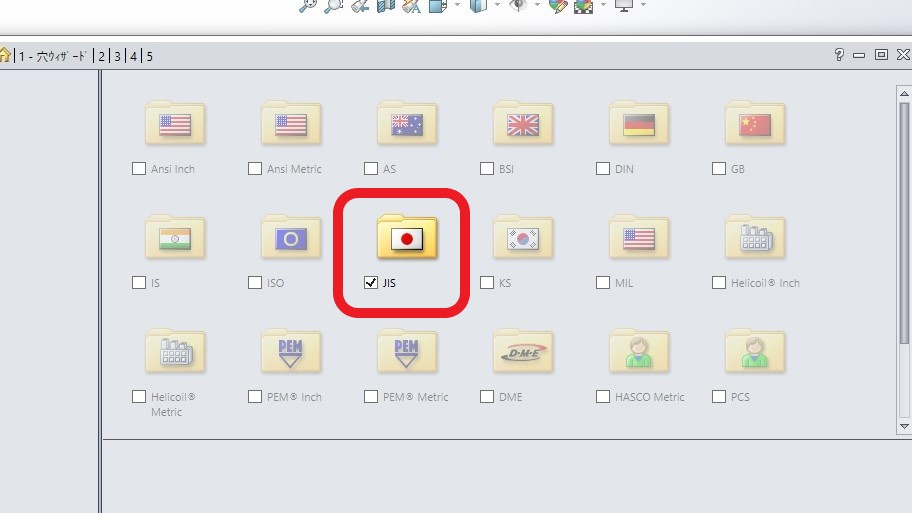Click the home icon in the wizard bar
This screenshot has width=912, height=513.
[x=5, y=55]
